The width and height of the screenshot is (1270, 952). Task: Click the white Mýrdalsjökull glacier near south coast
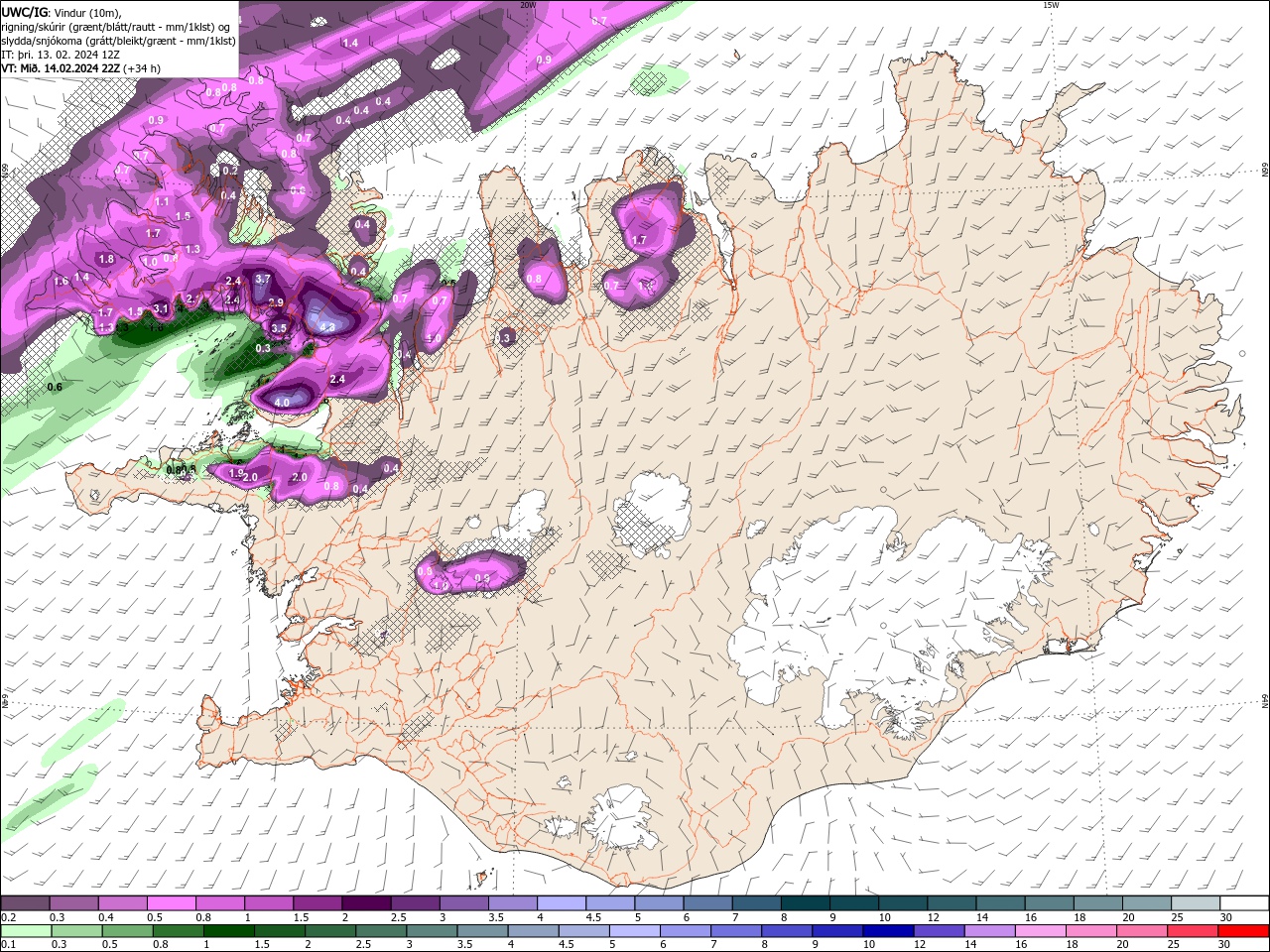click(623, 820)
